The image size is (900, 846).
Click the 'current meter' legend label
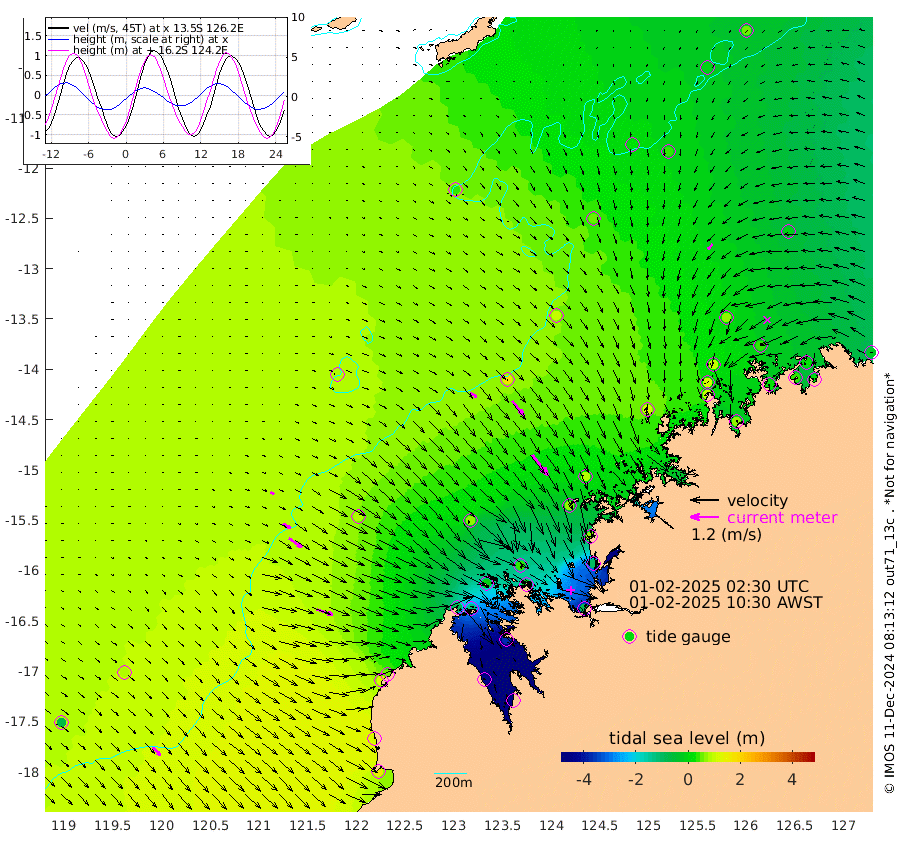click(x=782, y=518)
